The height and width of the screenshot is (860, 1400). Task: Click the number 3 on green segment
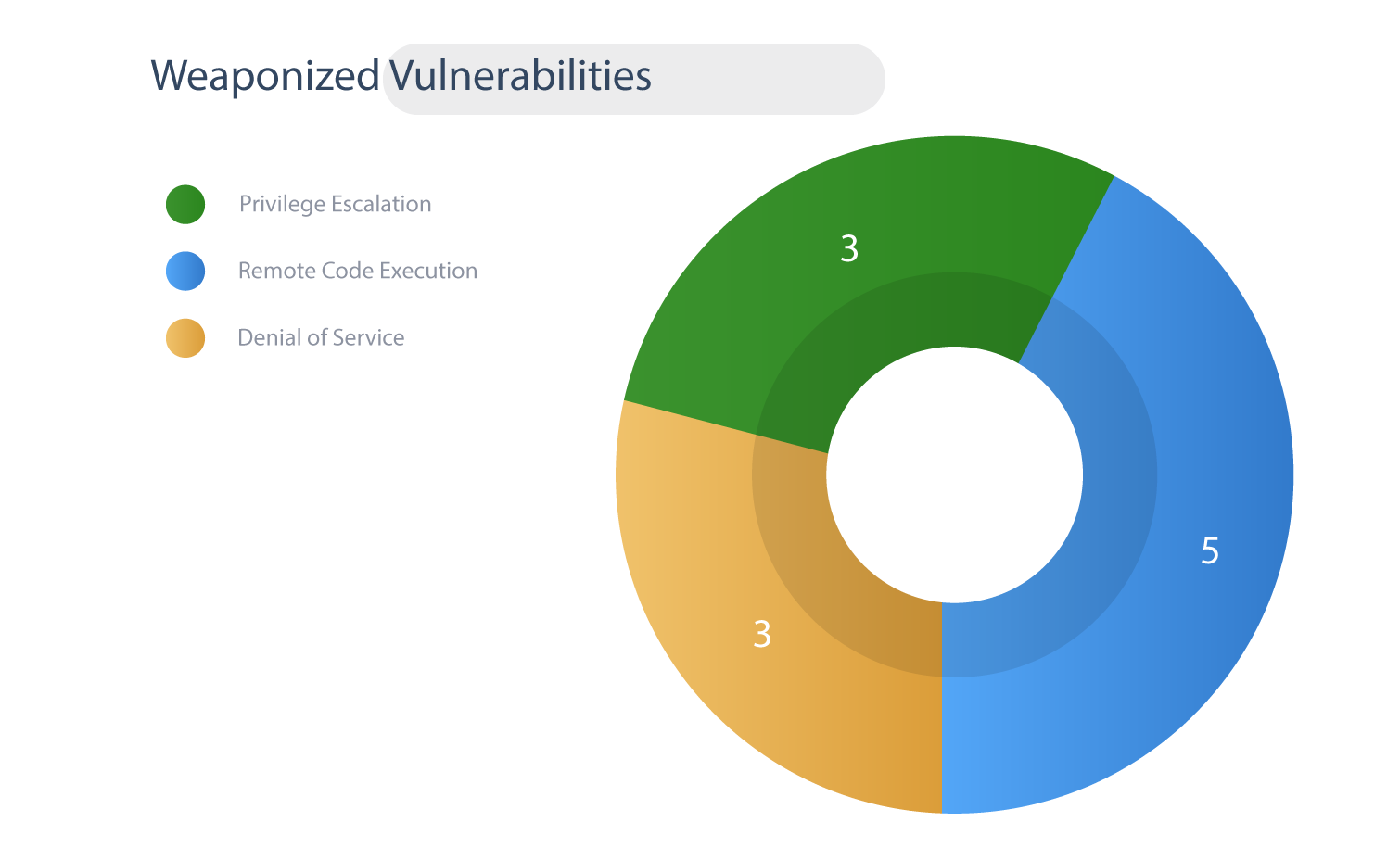point(849,248)
